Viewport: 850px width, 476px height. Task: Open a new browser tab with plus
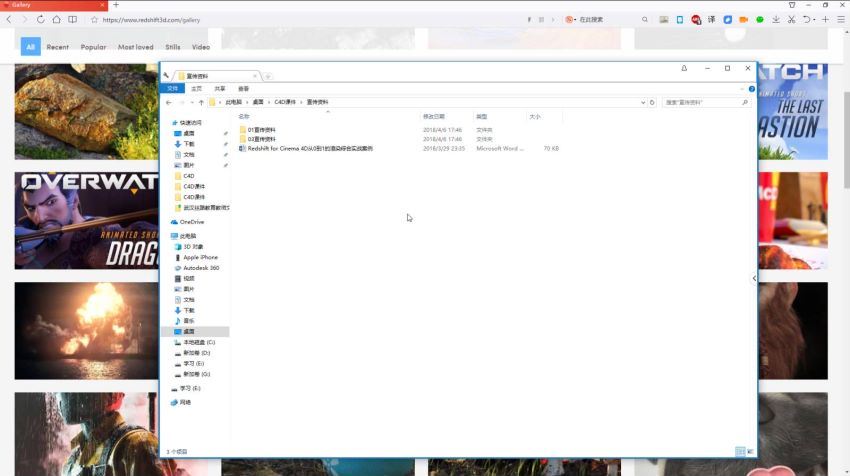[115, 5]
